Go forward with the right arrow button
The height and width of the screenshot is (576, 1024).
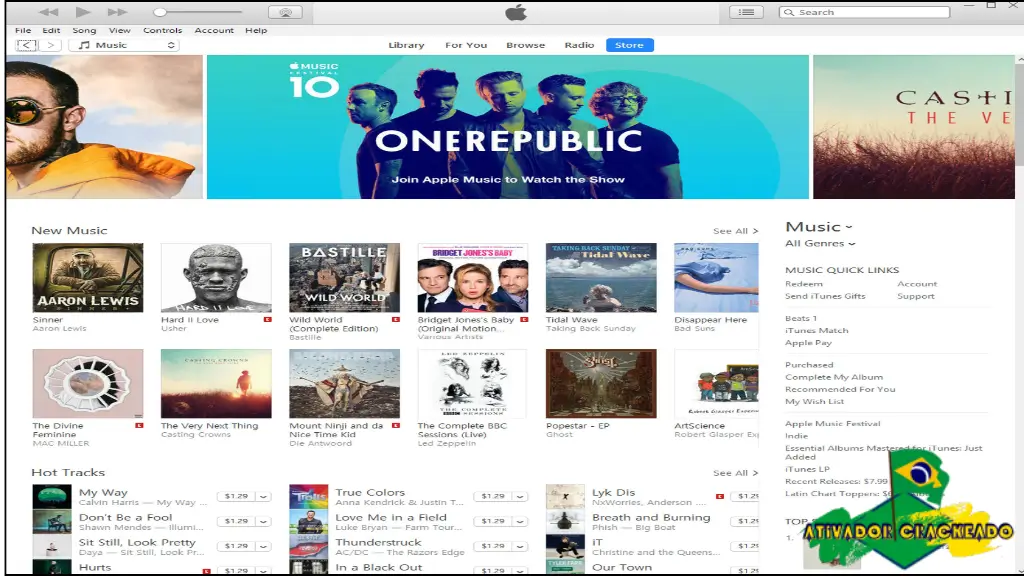pos(50,45)
